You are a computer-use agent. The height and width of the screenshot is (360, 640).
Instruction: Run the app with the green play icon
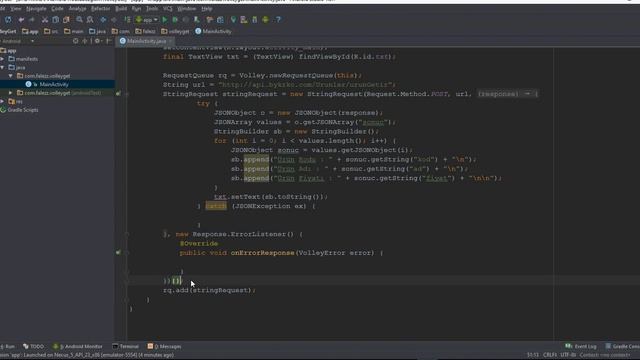coord(165,20)
